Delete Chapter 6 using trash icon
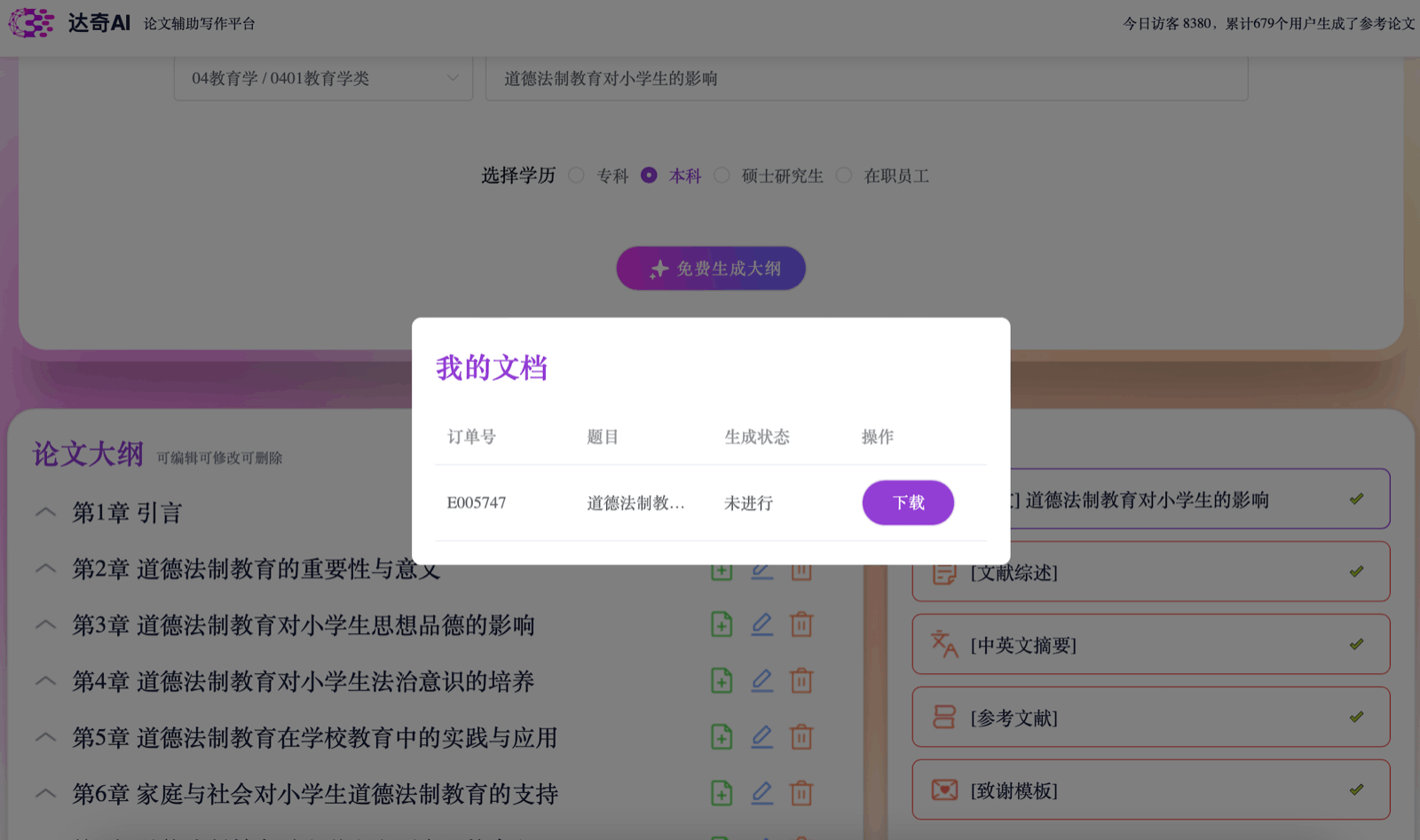The width and height of the screenshot is (1420, 840). [801, 793]
